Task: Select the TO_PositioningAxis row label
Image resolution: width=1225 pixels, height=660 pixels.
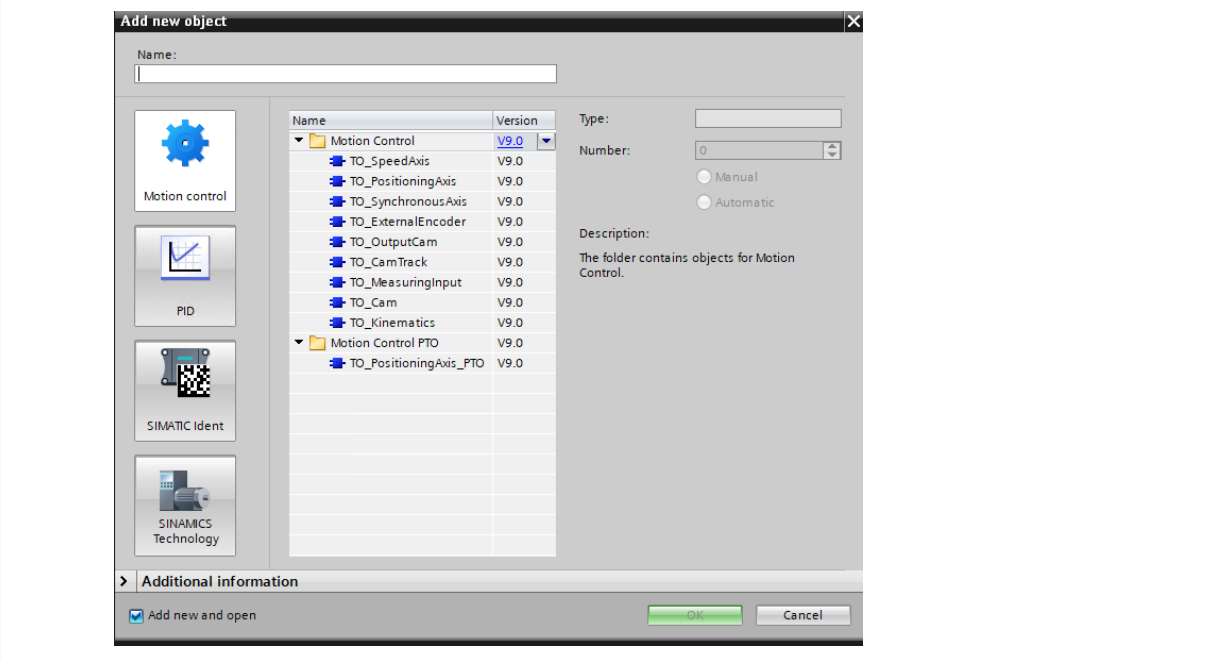Action: pos(403,181)
